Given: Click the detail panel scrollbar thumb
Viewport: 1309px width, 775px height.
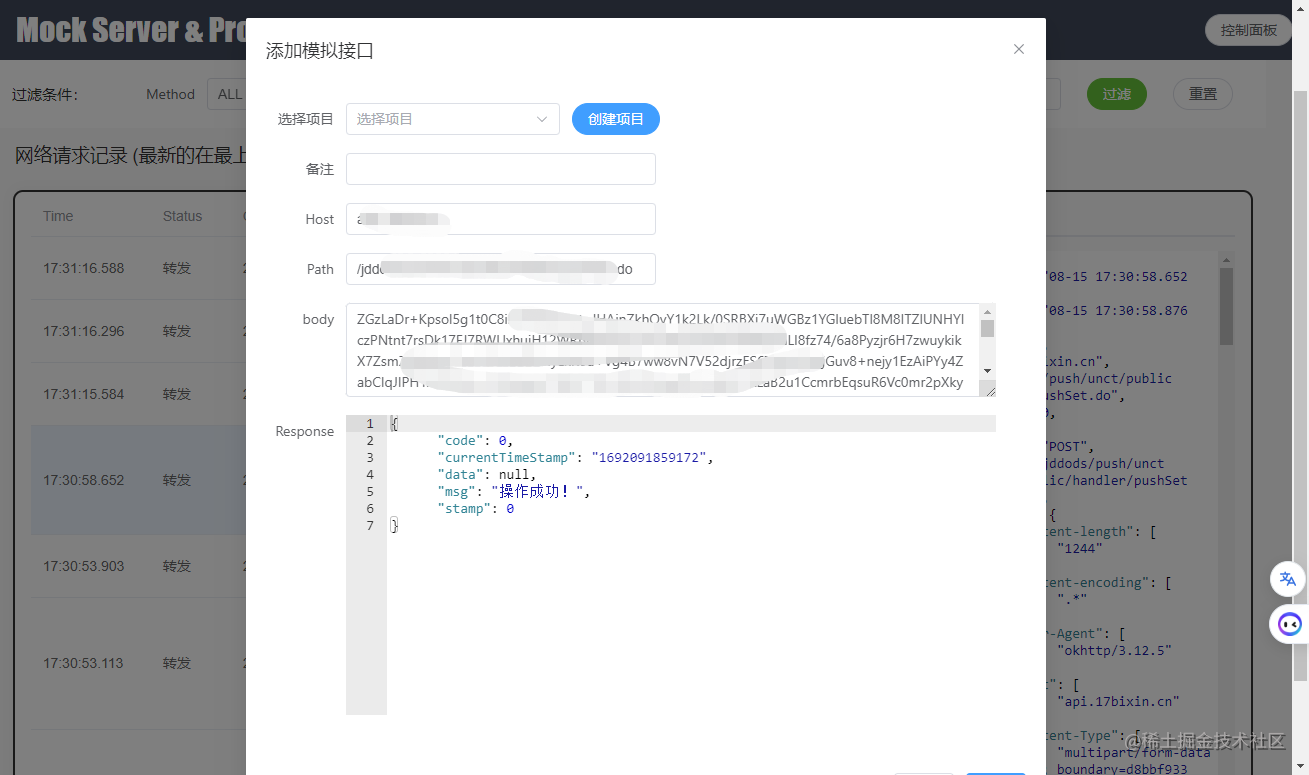Looking at the screenshot, I should [1226, 307].
